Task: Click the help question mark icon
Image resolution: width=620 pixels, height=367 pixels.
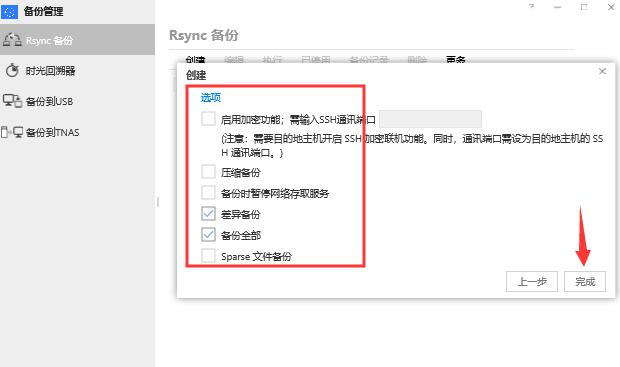Action: [x=531, y=7]
